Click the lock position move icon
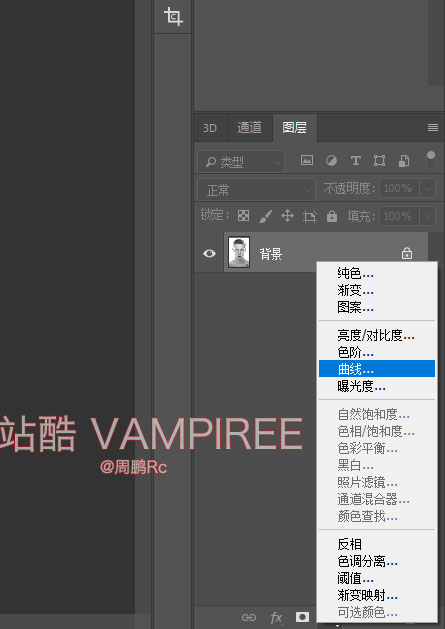This screenshot has width=445, height=629. pos(287,216)
